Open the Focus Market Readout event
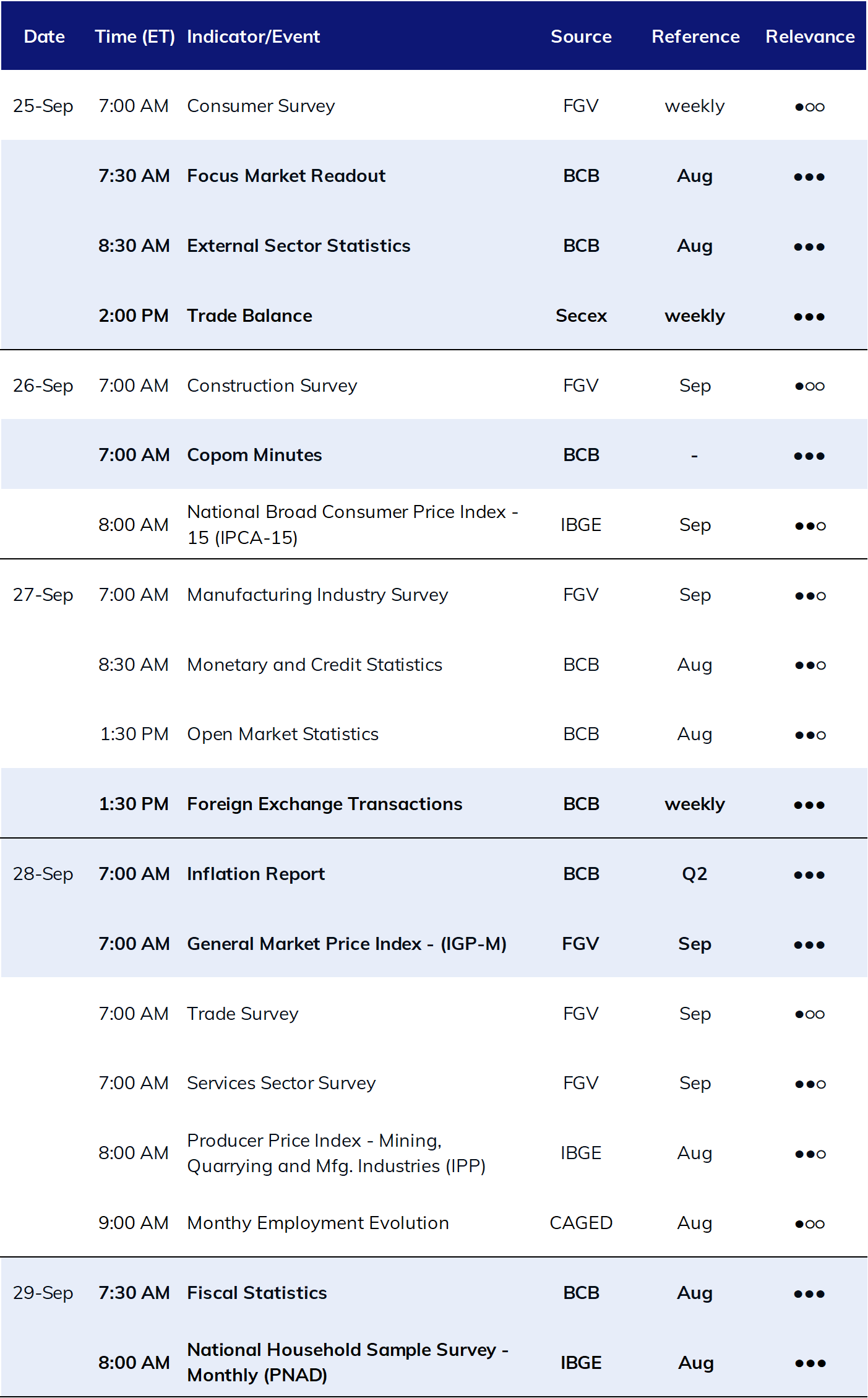Viewport: 868px width, 1398px height. click(286, 176)
